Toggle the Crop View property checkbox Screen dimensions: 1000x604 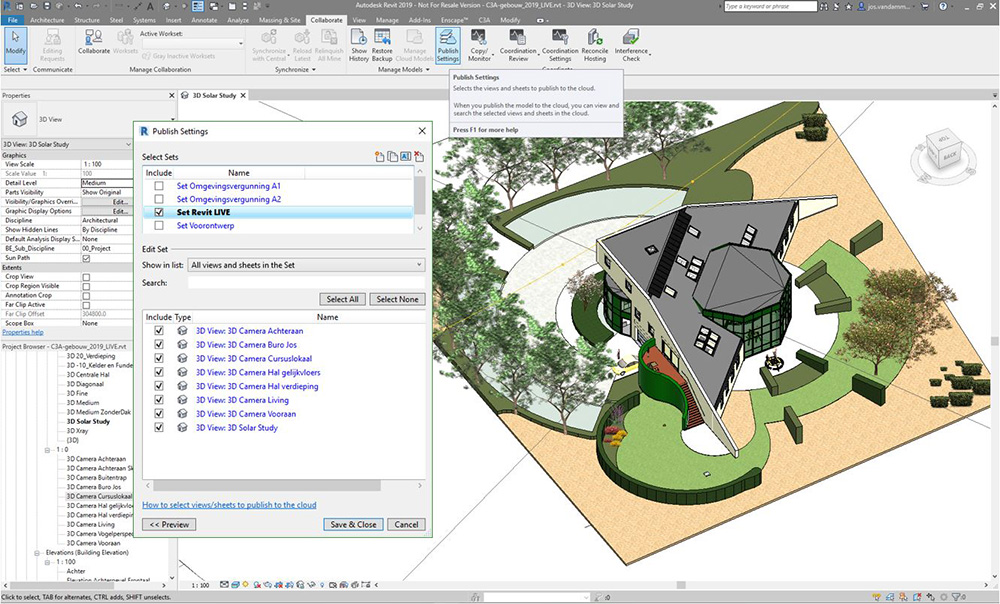click(86, 277)
